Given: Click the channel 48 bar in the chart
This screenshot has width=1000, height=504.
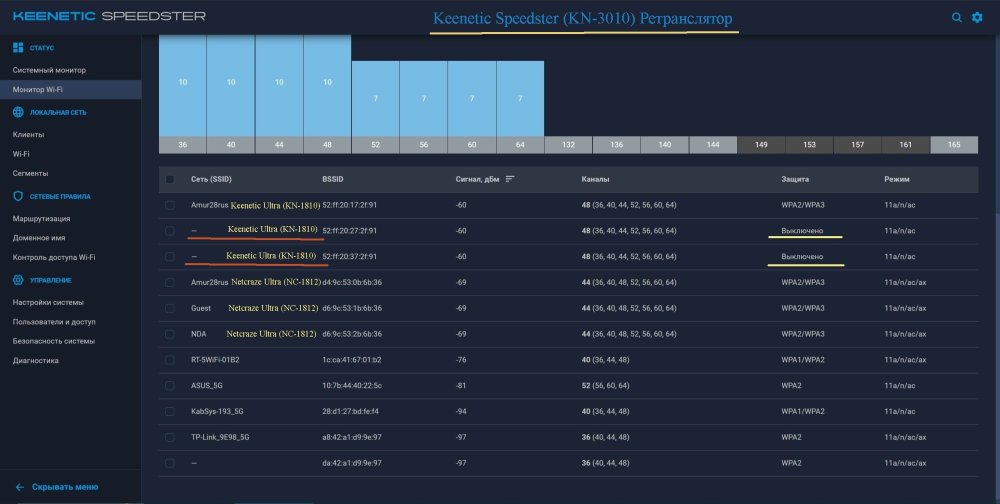Looking at the screenshot, I should click(x=327, y=85).
